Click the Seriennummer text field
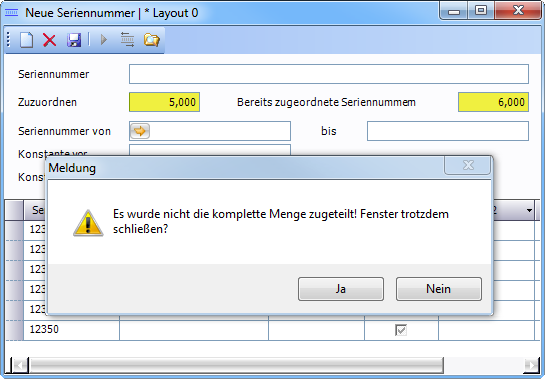Screen dimensions: 545x379 click(x=329, y=74)
